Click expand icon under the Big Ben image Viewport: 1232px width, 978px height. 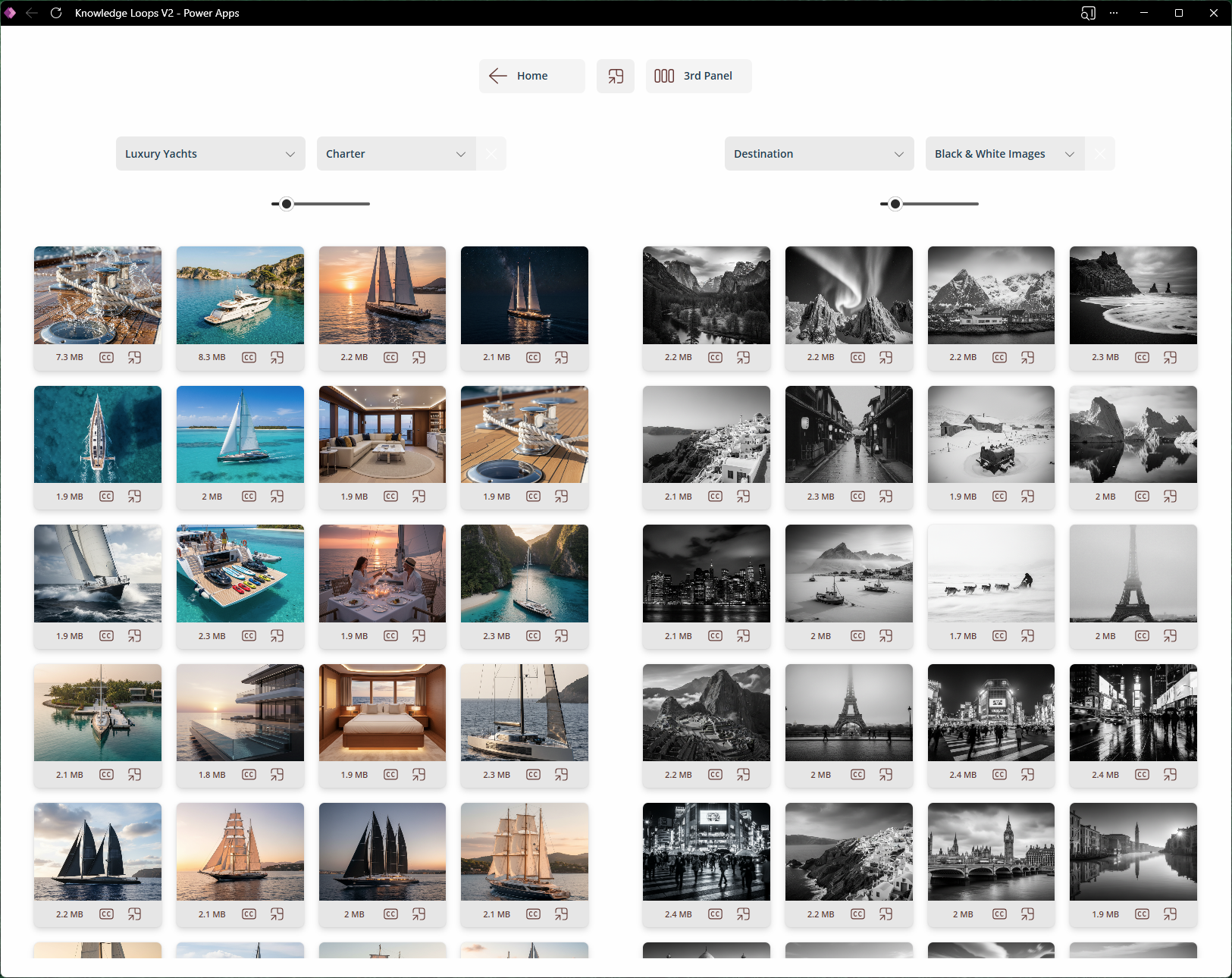point(1027,914)
